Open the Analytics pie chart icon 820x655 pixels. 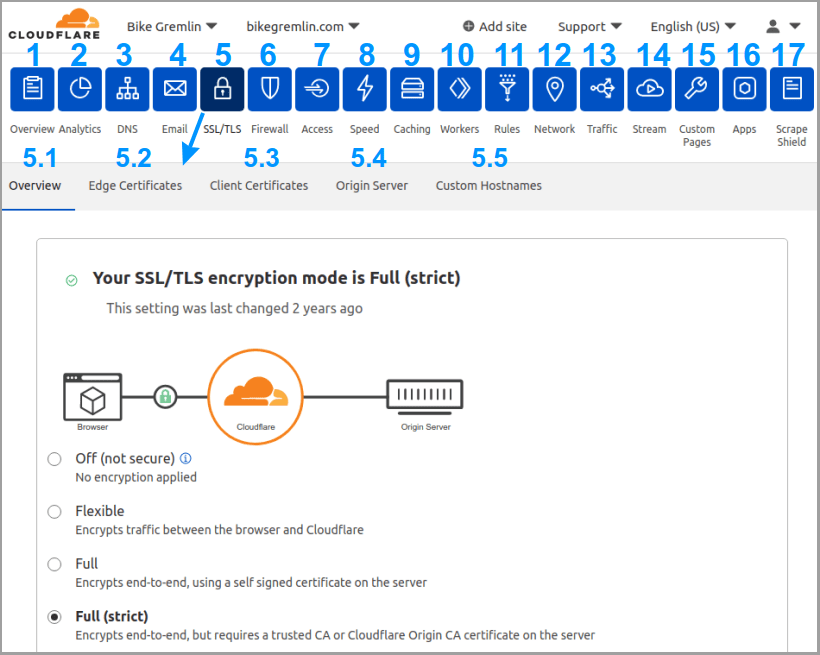pyautogui.click(x=80, y=89)
